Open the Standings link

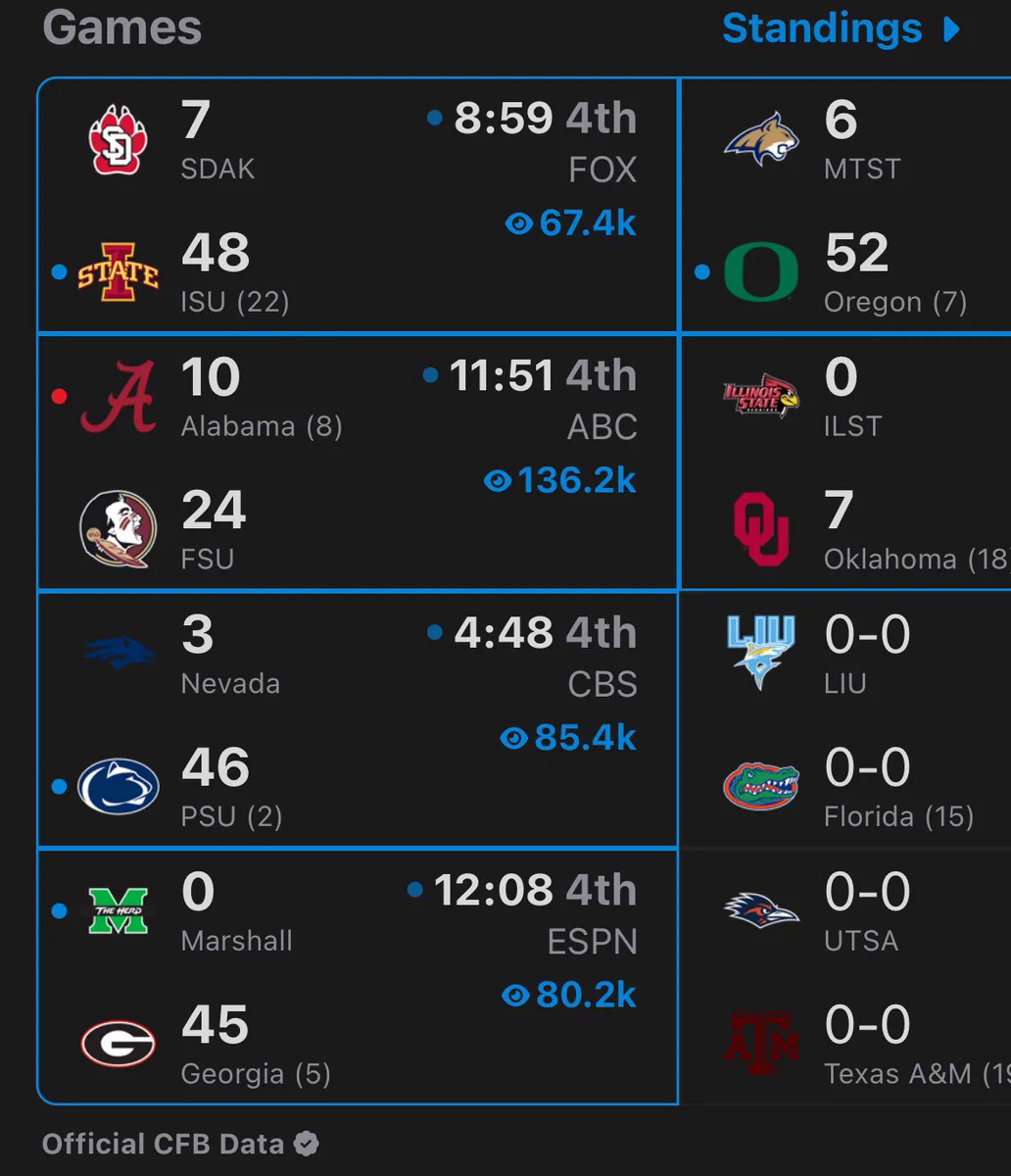coord(822,28)
